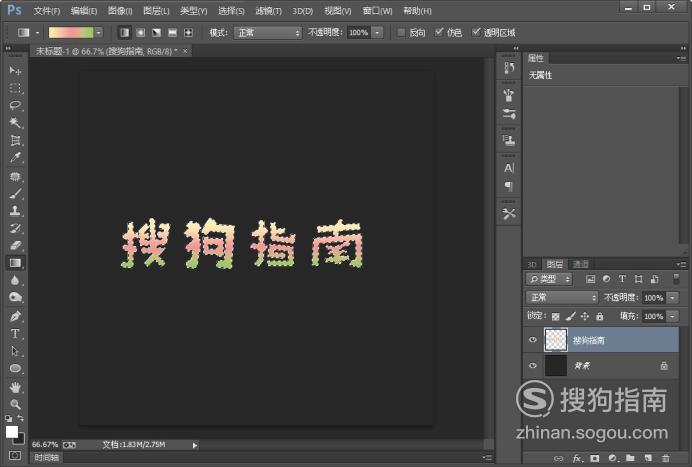Select the History Brush tool
The width and height of the screenshot is (692, 467).
pyautogui.click(x=15, y=228)
